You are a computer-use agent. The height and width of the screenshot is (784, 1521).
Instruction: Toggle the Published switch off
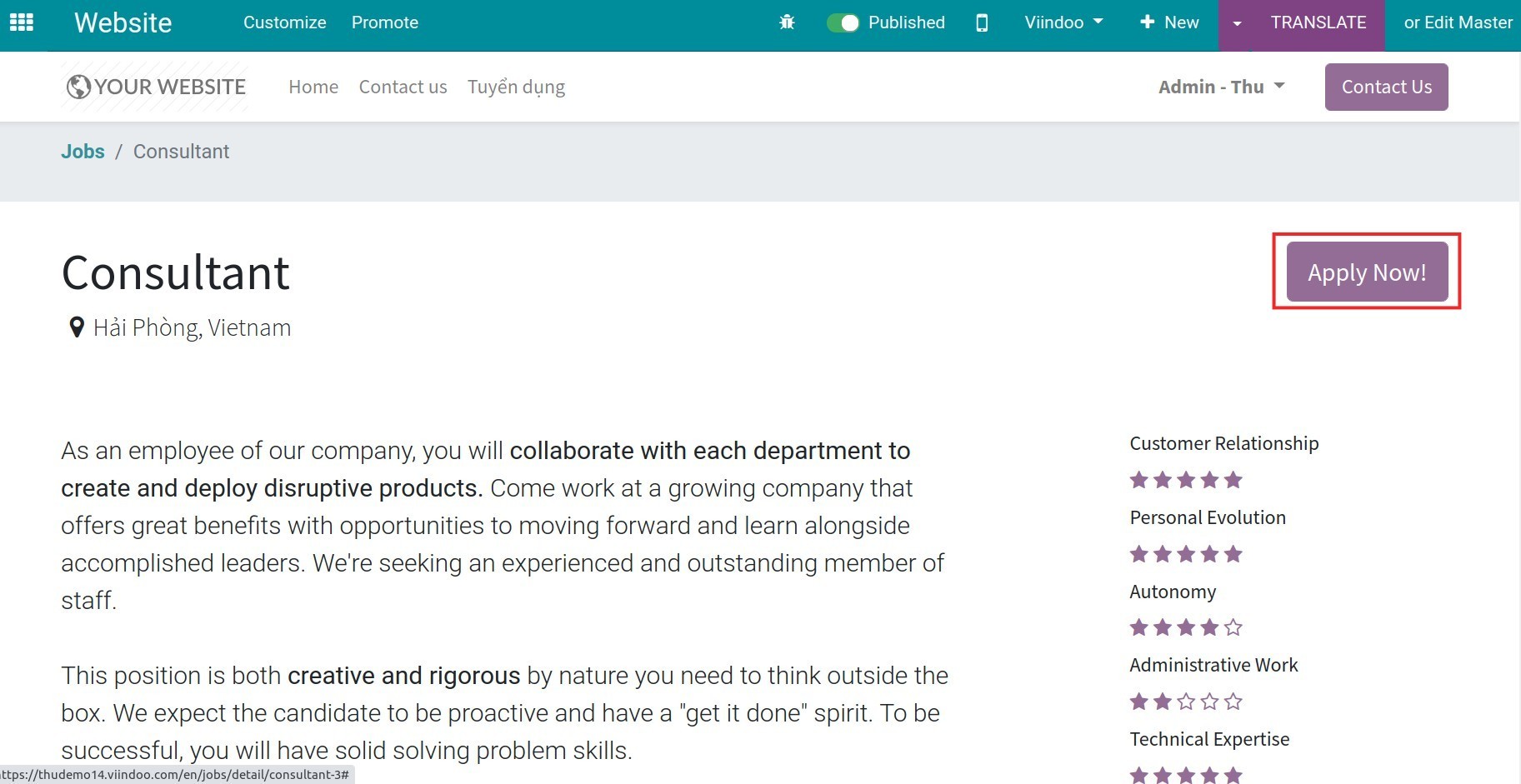pos(843,22)
